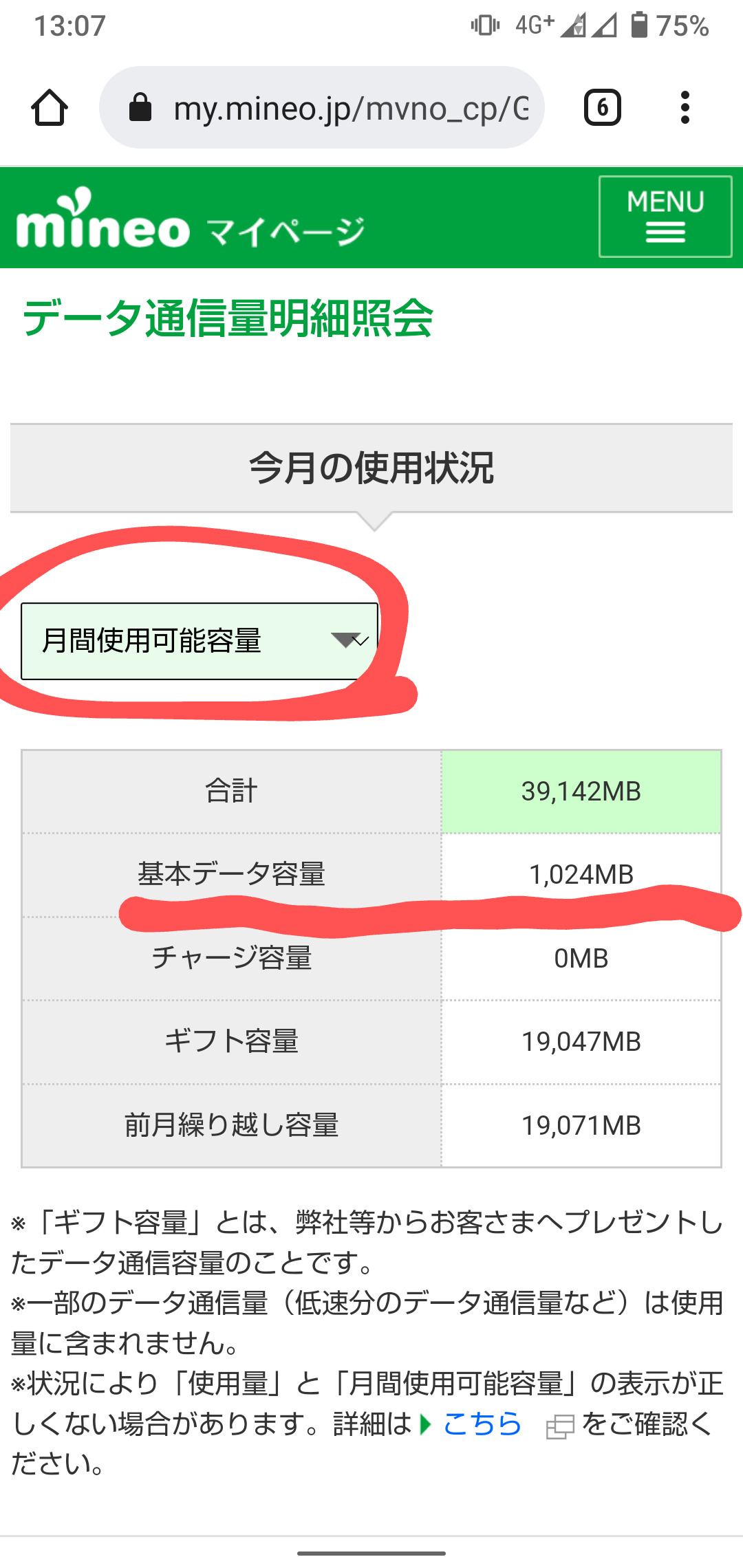Tap the 基本データ容量 row label

[x=231, y=873]
